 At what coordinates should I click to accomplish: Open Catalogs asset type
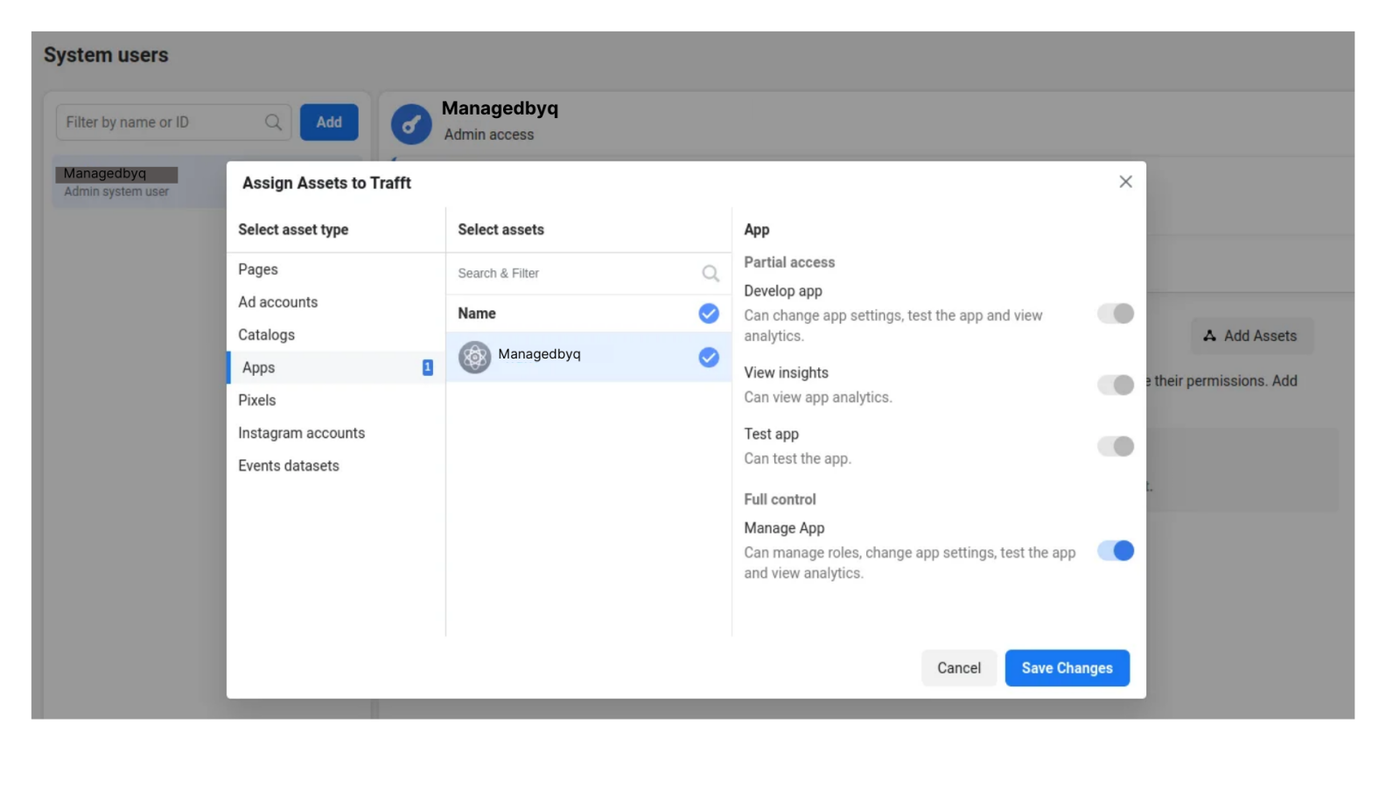tap(266, 335)
